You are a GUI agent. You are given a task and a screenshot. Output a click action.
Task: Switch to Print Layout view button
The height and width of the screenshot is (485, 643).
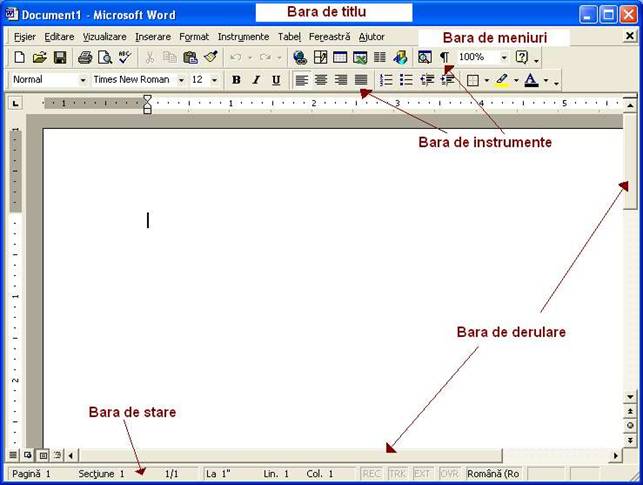[43, 455]
